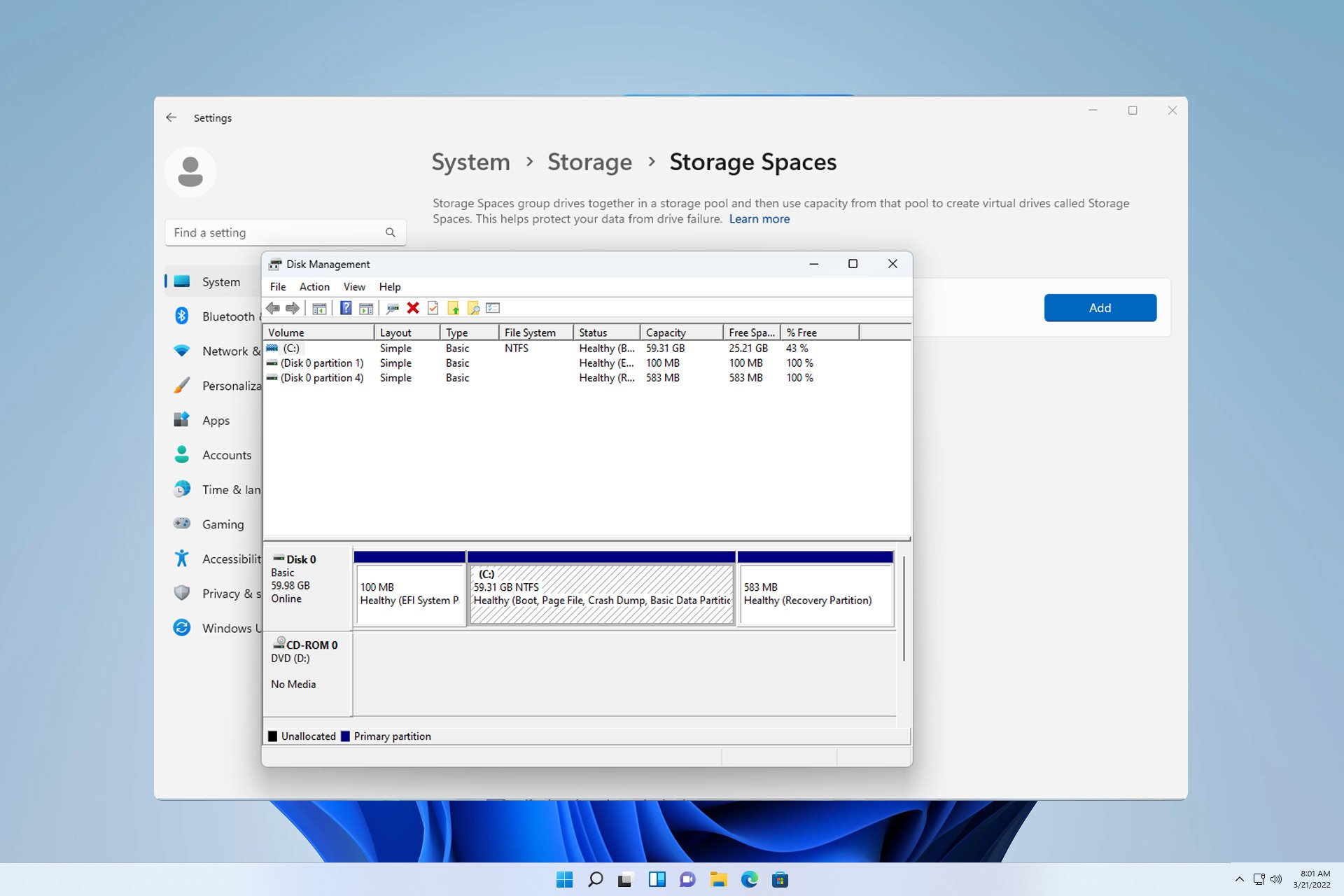
Task: Click the Add button for Storage Spaces
Action: (x=1100, y=308)
